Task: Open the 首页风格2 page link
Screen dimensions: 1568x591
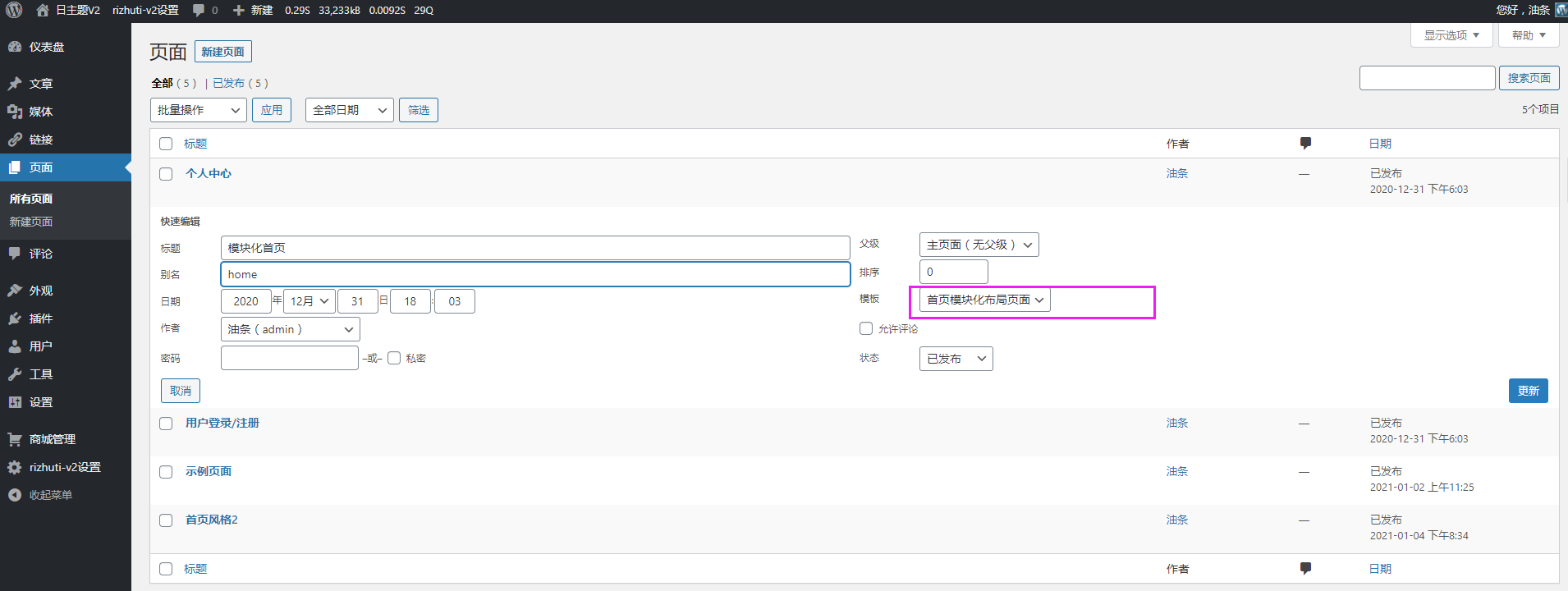Action: click(212, 520)
